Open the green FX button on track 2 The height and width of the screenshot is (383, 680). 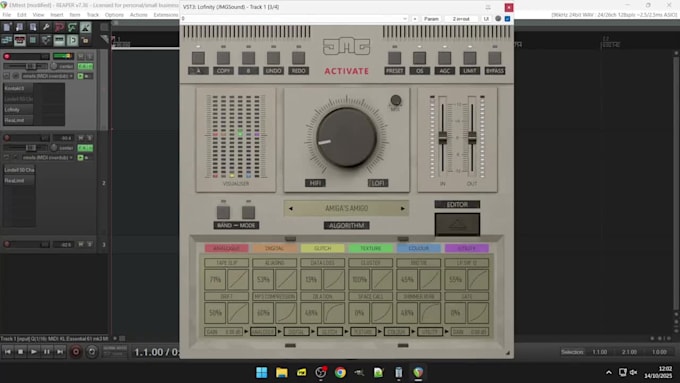[85, 148]
